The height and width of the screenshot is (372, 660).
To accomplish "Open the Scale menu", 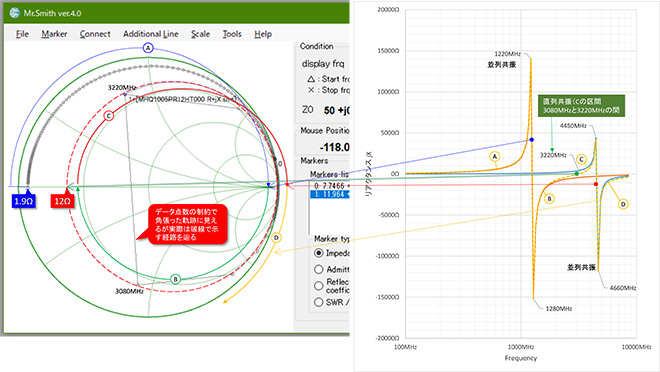I will [200, 34].
